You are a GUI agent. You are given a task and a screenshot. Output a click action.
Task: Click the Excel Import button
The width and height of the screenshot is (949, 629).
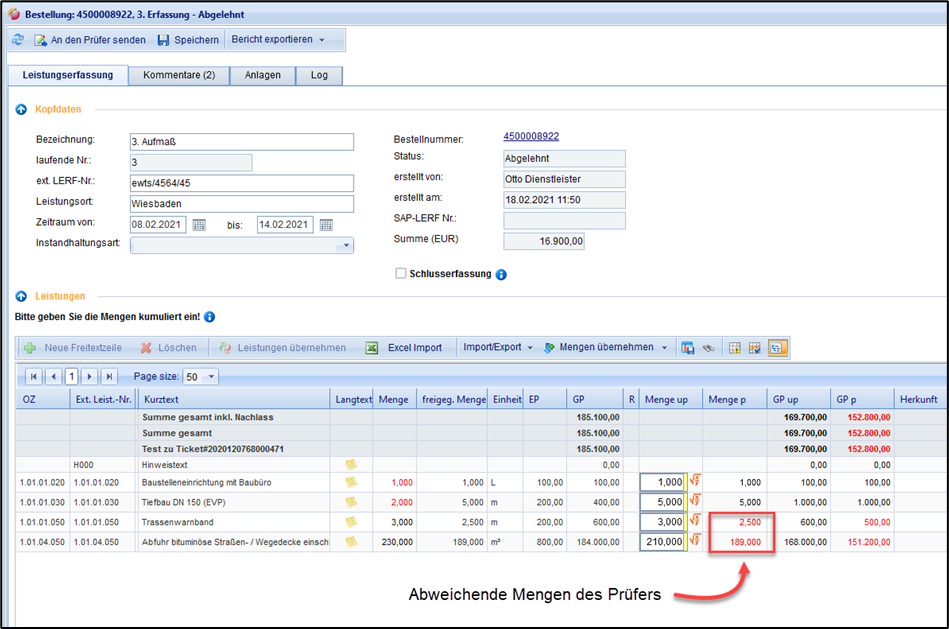tap(403, 348)
